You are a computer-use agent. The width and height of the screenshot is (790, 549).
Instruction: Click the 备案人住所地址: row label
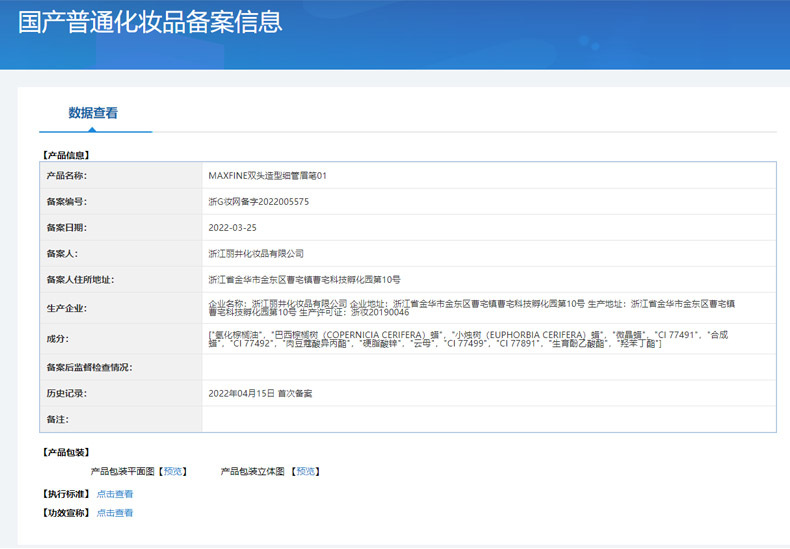click(80, 280)
